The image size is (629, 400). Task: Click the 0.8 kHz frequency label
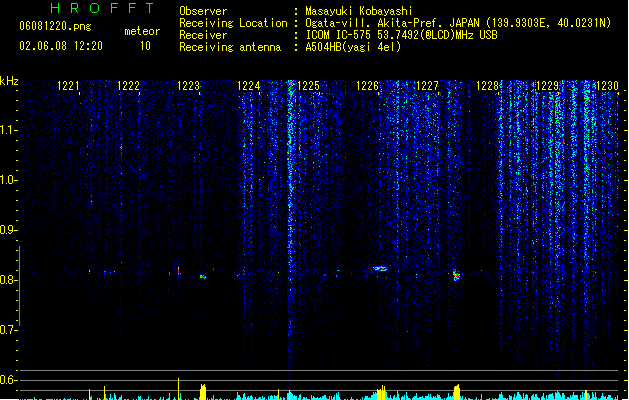point(8,280)
